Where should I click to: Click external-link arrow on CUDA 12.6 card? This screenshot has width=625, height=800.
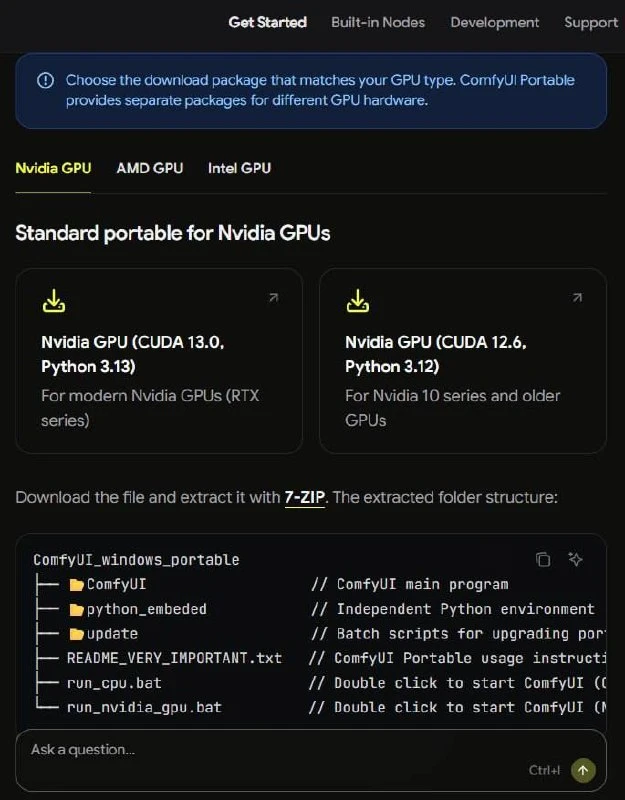pyautogui.click(x=577, y=297)
